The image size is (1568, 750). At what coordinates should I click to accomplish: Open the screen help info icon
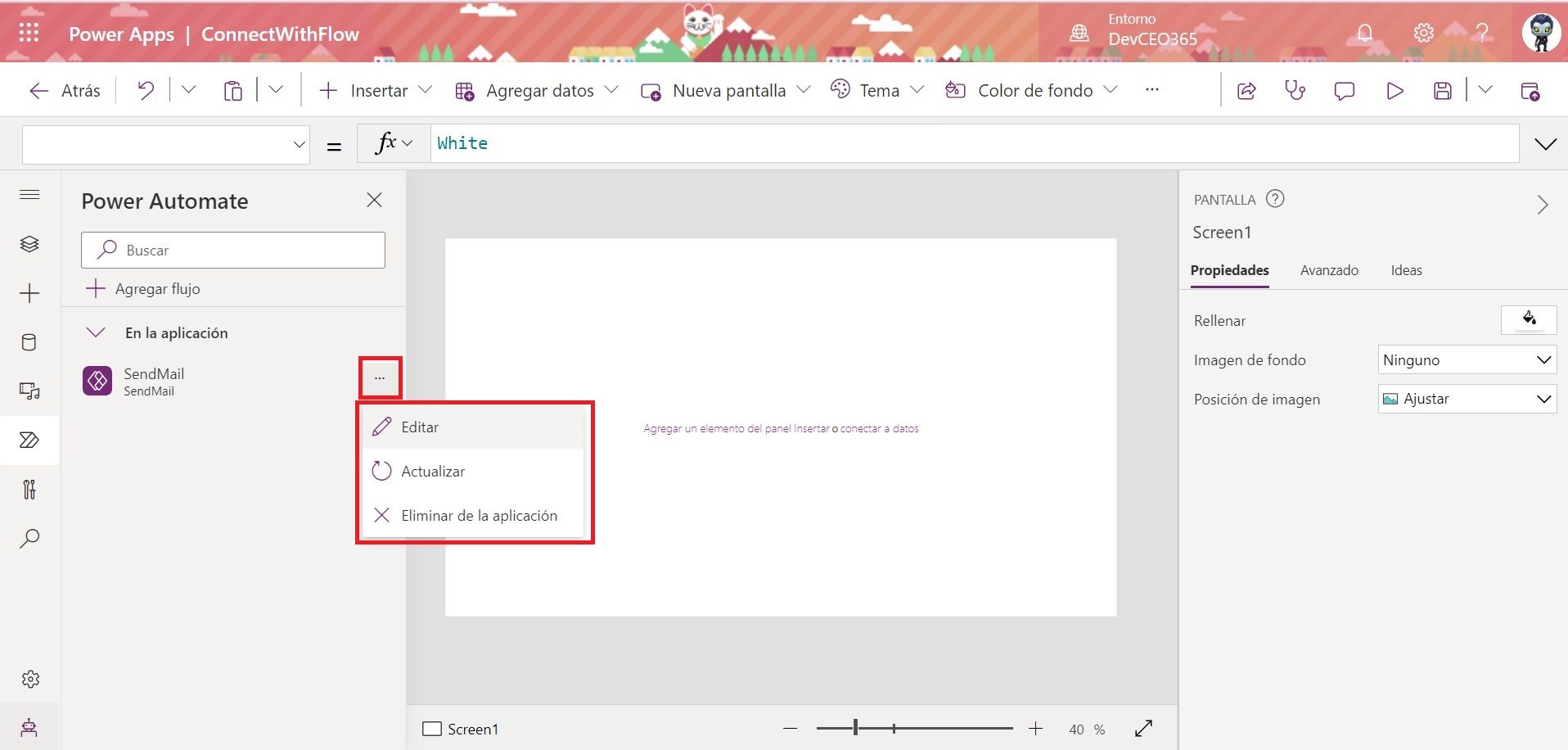1275,199
